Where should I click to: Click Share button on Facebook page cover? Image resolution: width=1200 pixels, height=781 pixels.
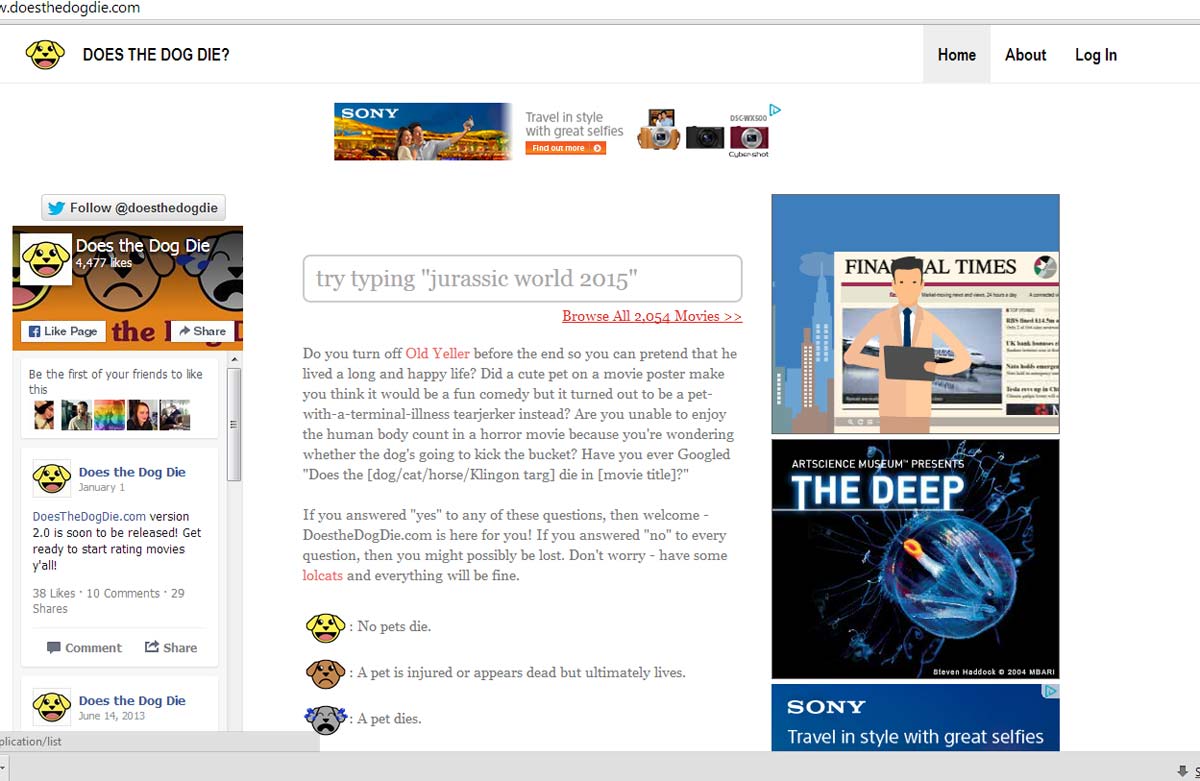click(x=202, y=331)
